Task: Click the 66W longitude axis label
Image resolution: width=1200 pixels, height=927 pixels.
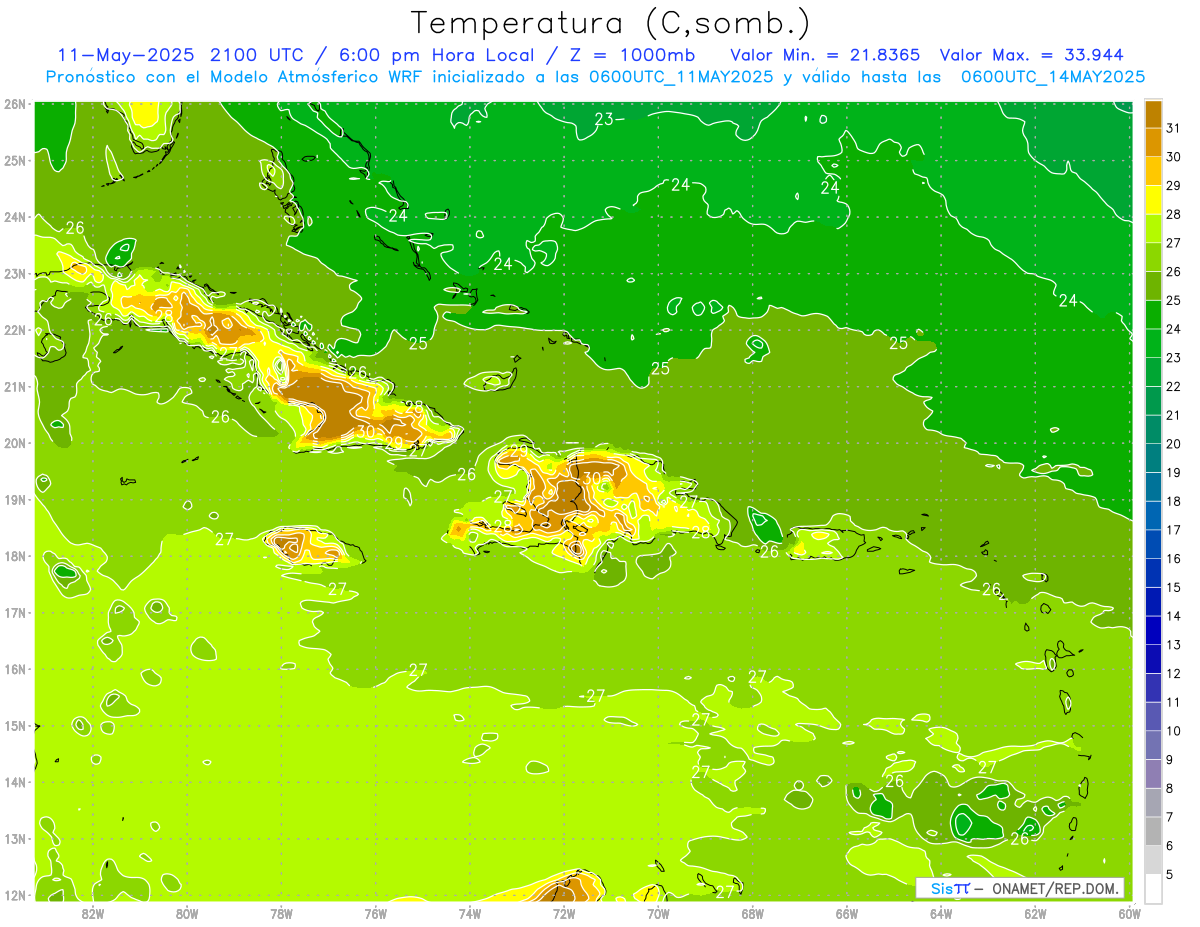Action: click(847, 913)
